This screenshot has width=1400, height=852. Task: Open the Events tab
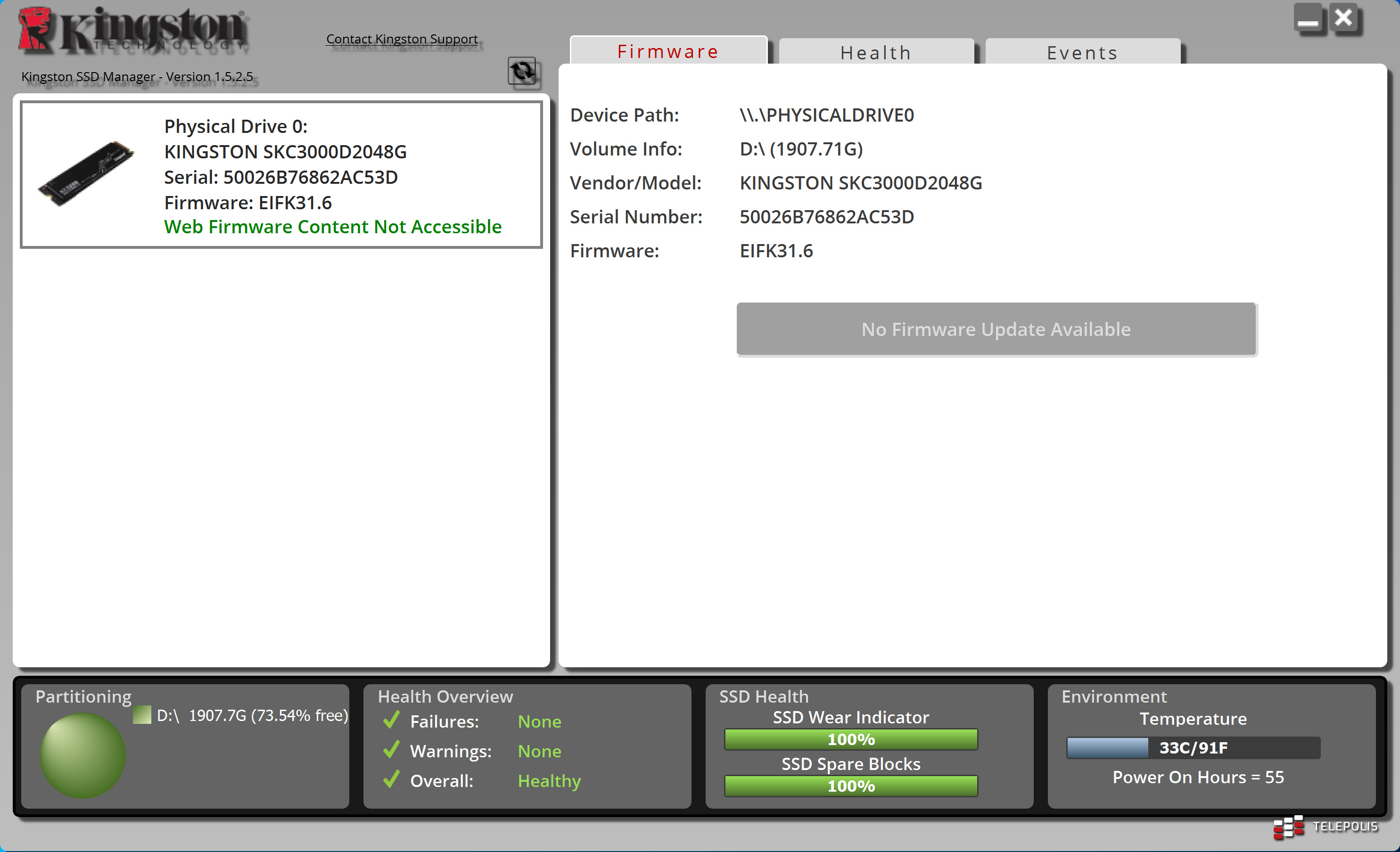tap(1082, 52)
